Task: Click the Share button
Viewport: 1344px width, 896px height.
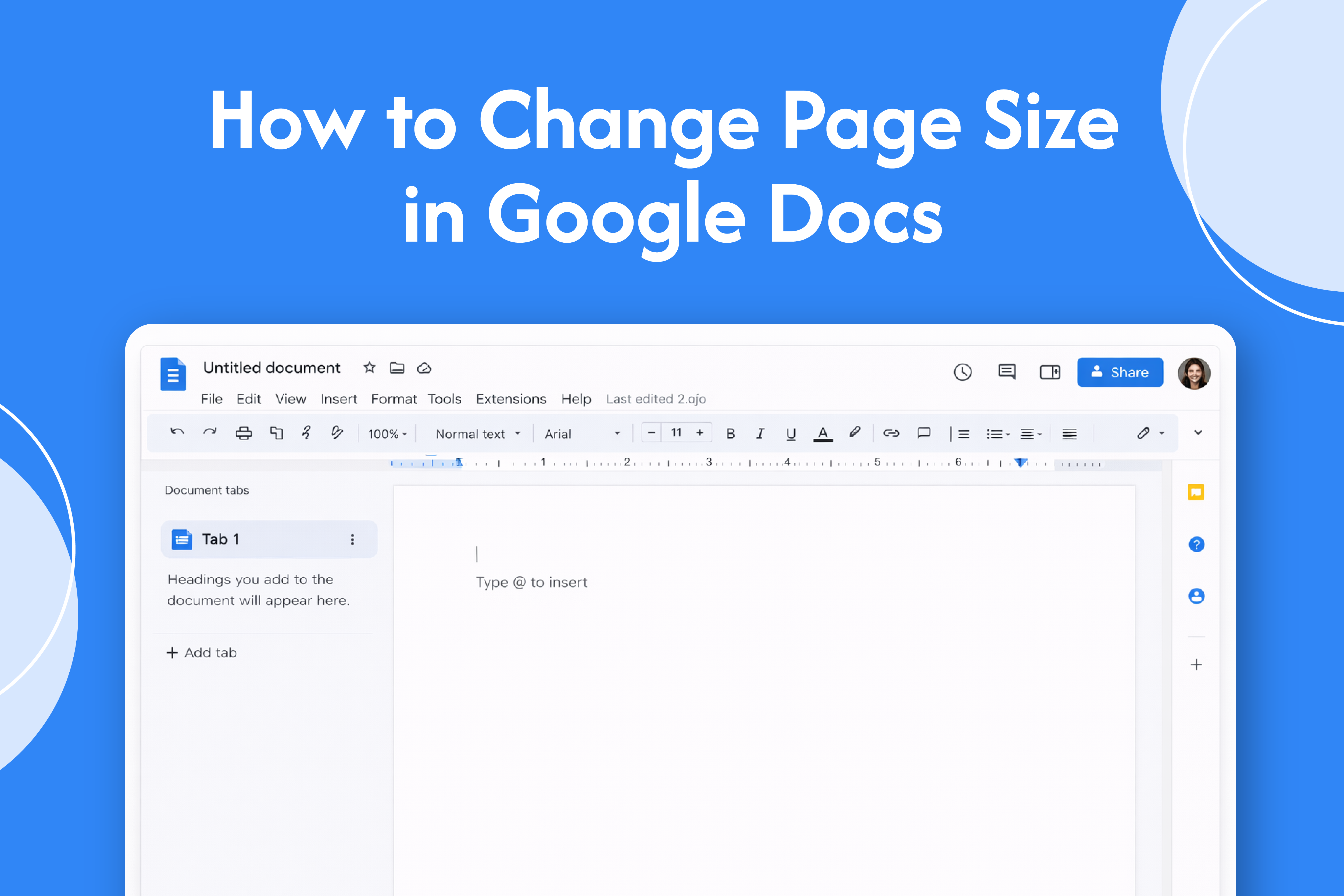Action: point(1120,372)
